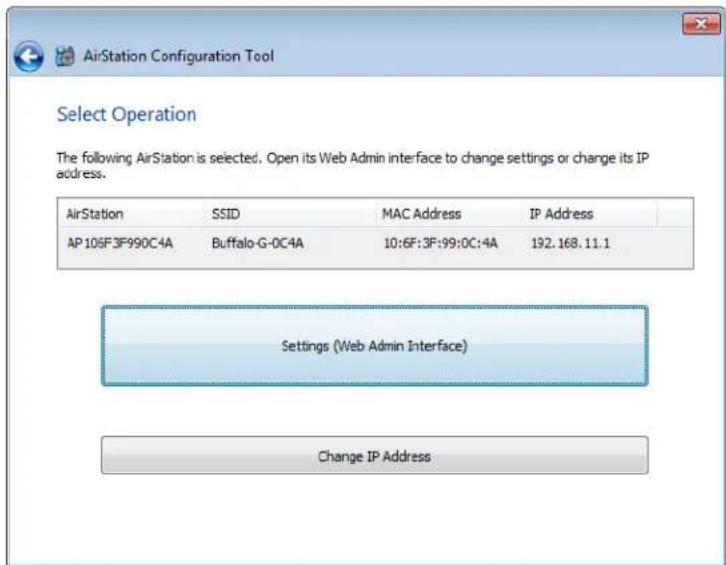Screen dimensions: 726x565
Task: Click the IP address 192.168.11.1
Action: 570,243
